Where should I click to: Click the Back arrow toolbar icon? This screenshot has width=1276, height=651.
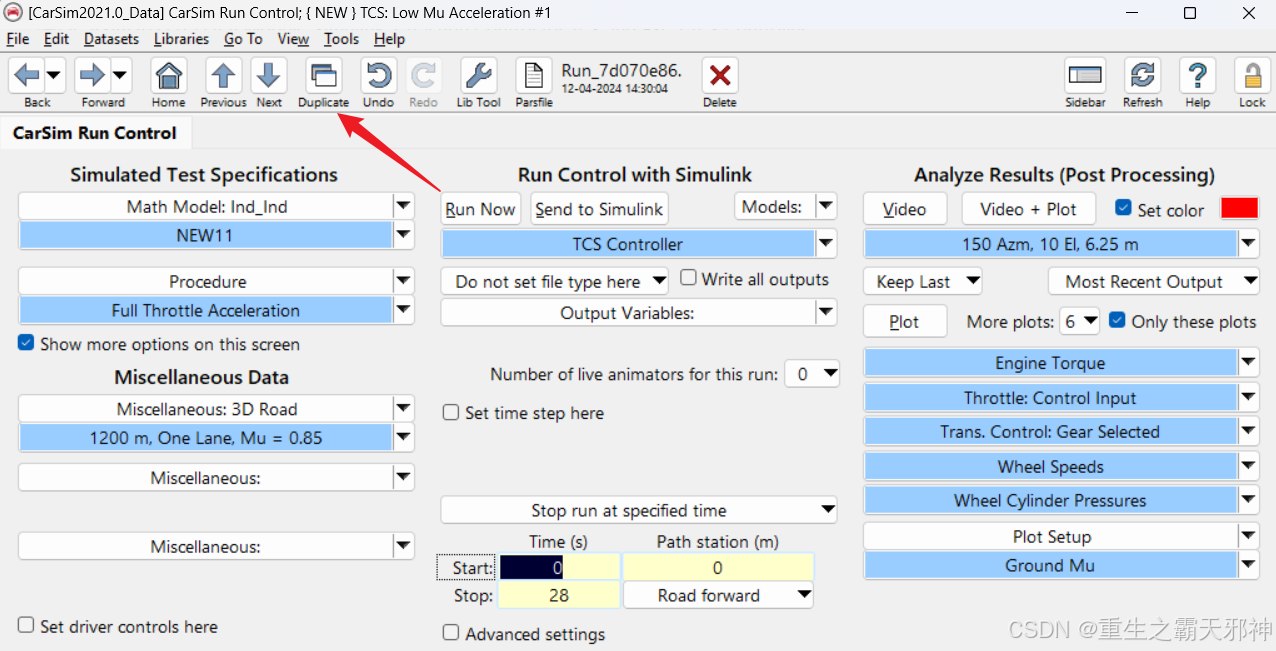(x=27, y=75)
